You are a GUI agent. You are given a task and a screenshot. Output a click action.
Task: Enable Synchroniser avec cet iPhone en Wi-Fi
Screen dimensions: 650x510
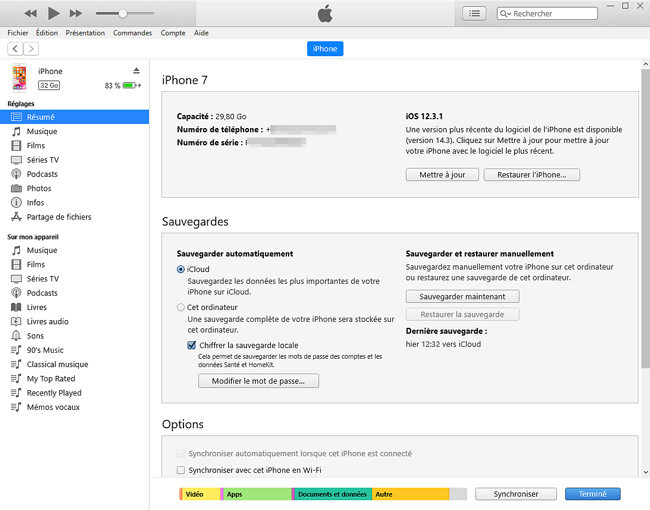click(180, 469)
